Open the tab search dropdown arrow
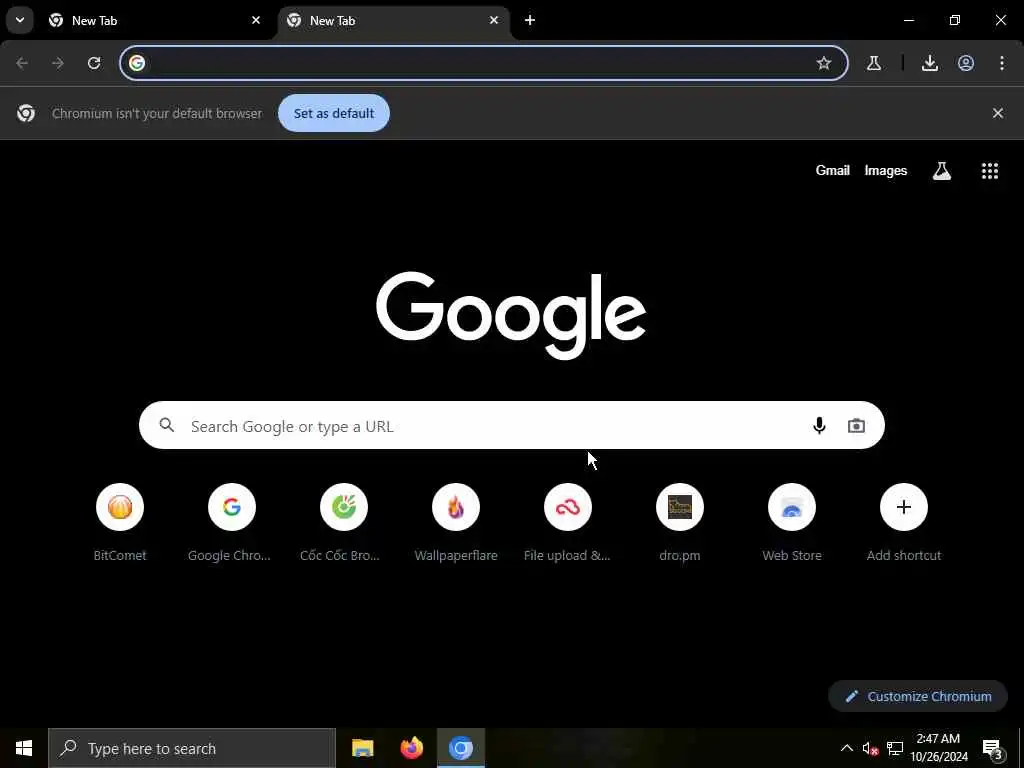The image size is (1024, 768). coord(20,20)
